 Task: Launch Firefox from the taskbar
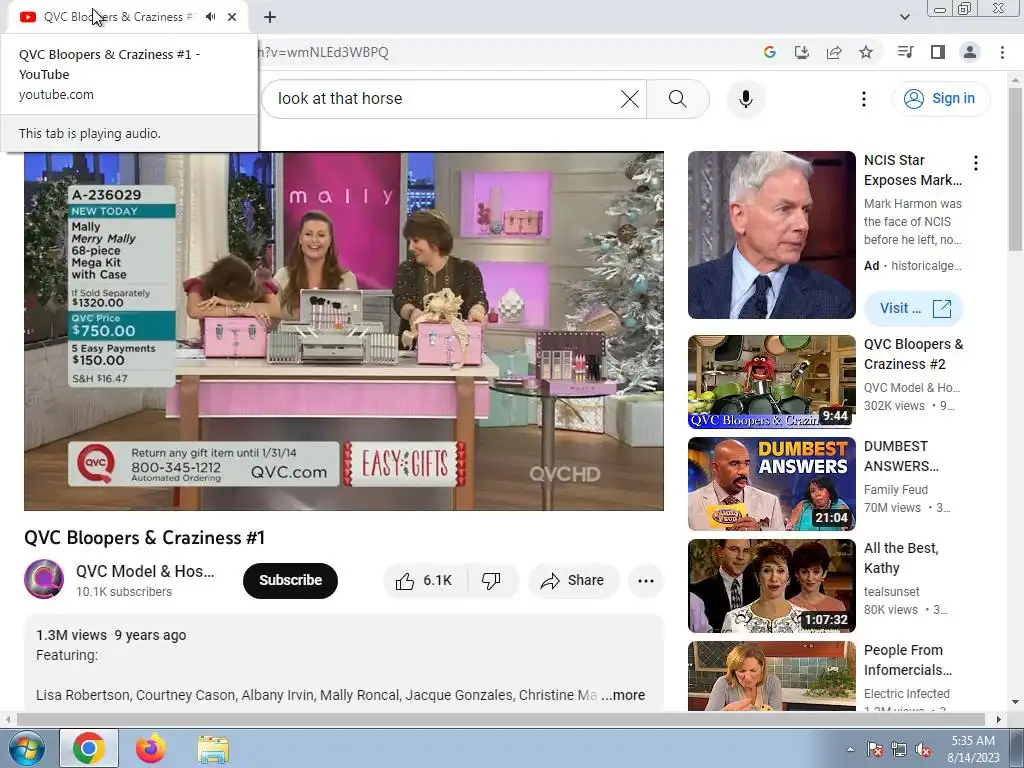tap(151, 748)
